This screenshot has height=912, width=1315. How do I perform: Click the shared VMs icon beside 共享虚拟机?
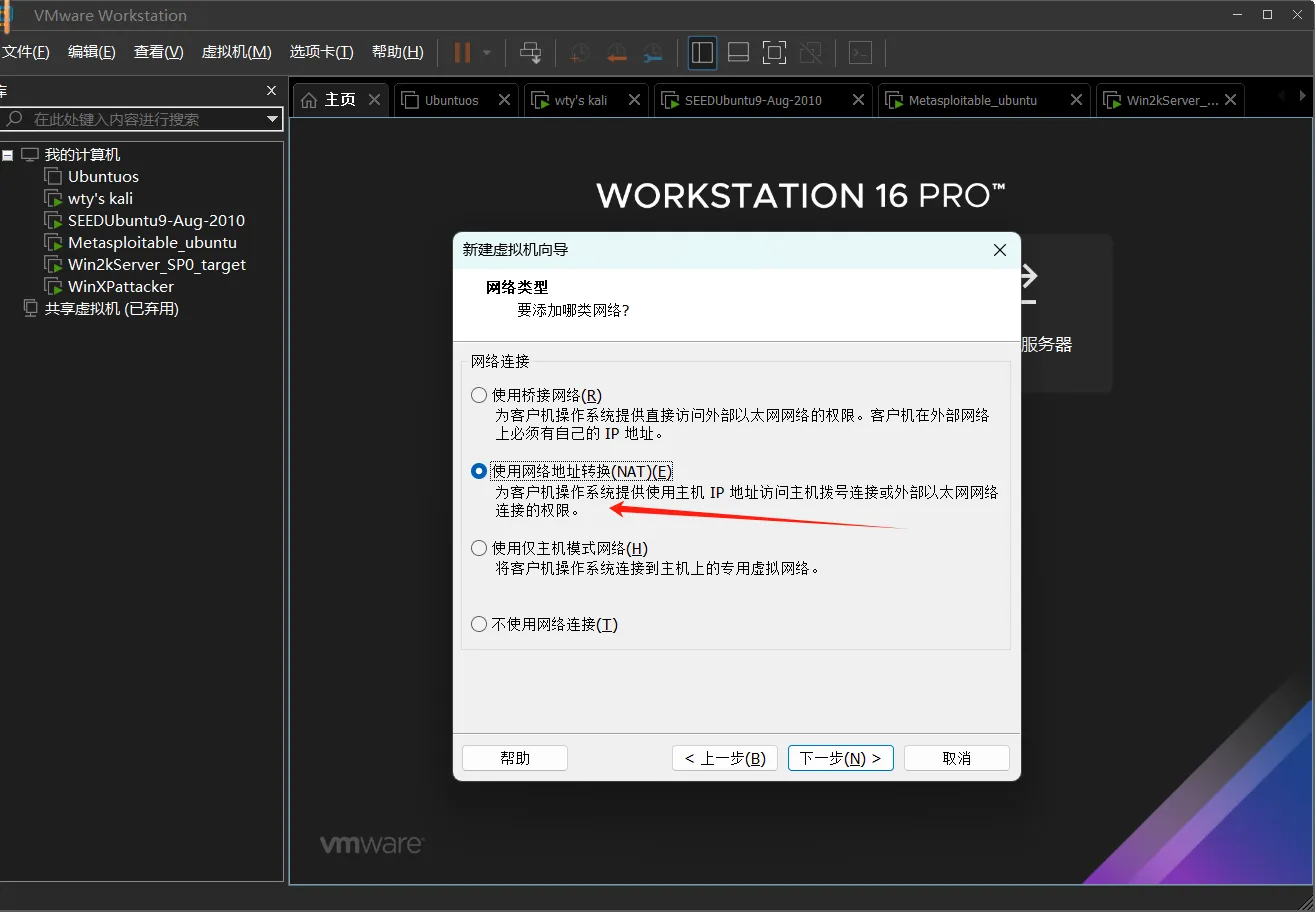tap(30, 309)
